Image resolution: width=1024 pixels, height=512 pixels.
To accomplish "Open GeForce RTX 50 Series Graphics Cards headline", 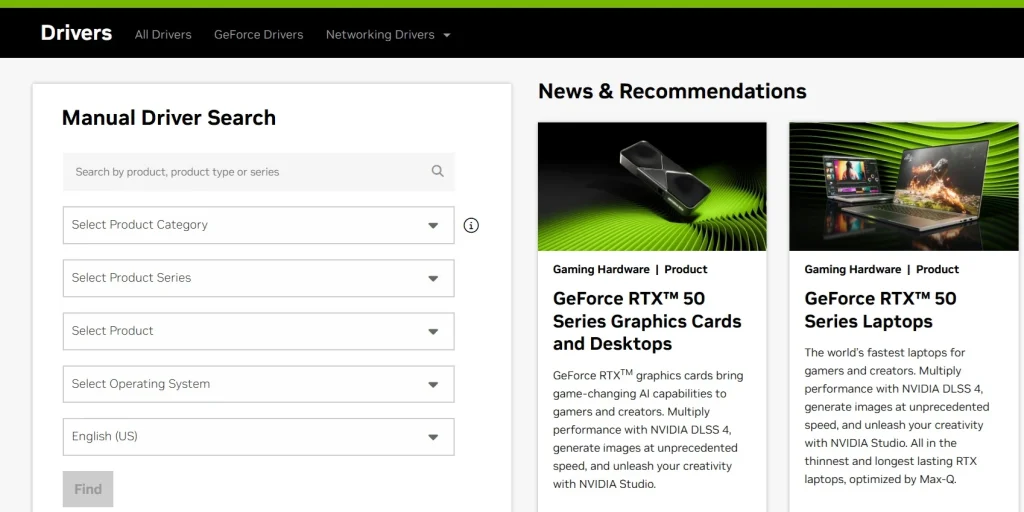I will coord(647,321).
